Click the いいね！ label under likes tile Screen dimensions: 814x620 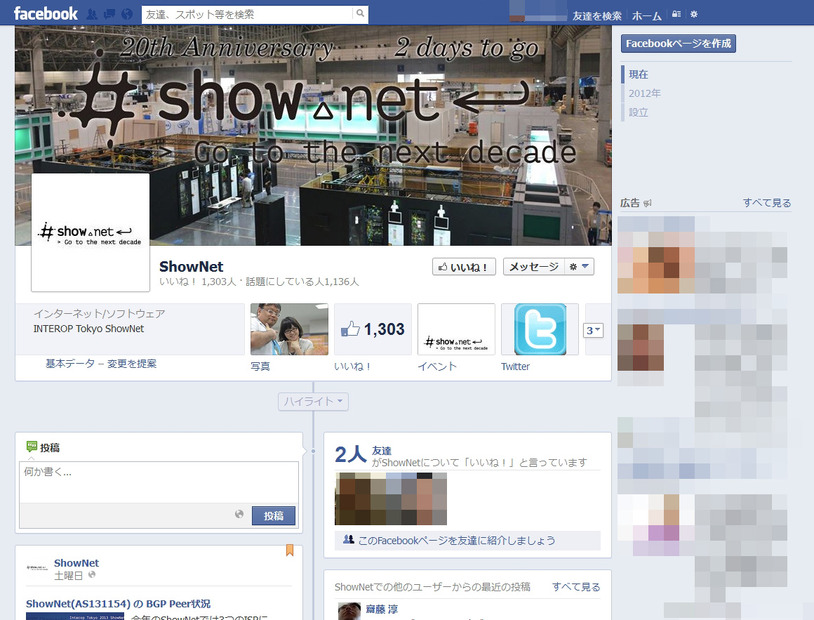pyautogui.click(x=352, y=367)
